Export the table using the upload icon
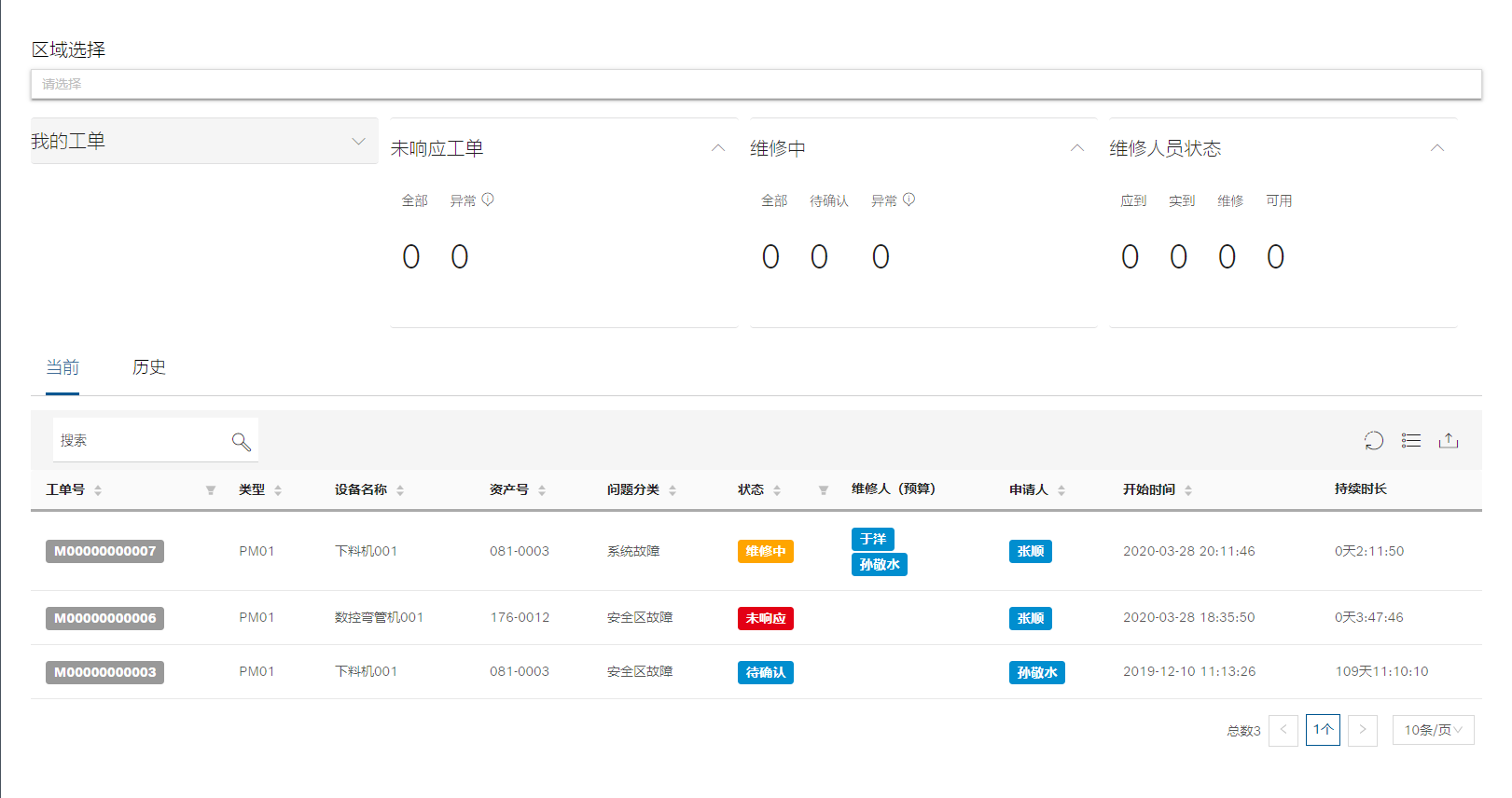Viewport: 1512px width, 798px height. point(1449,441)
